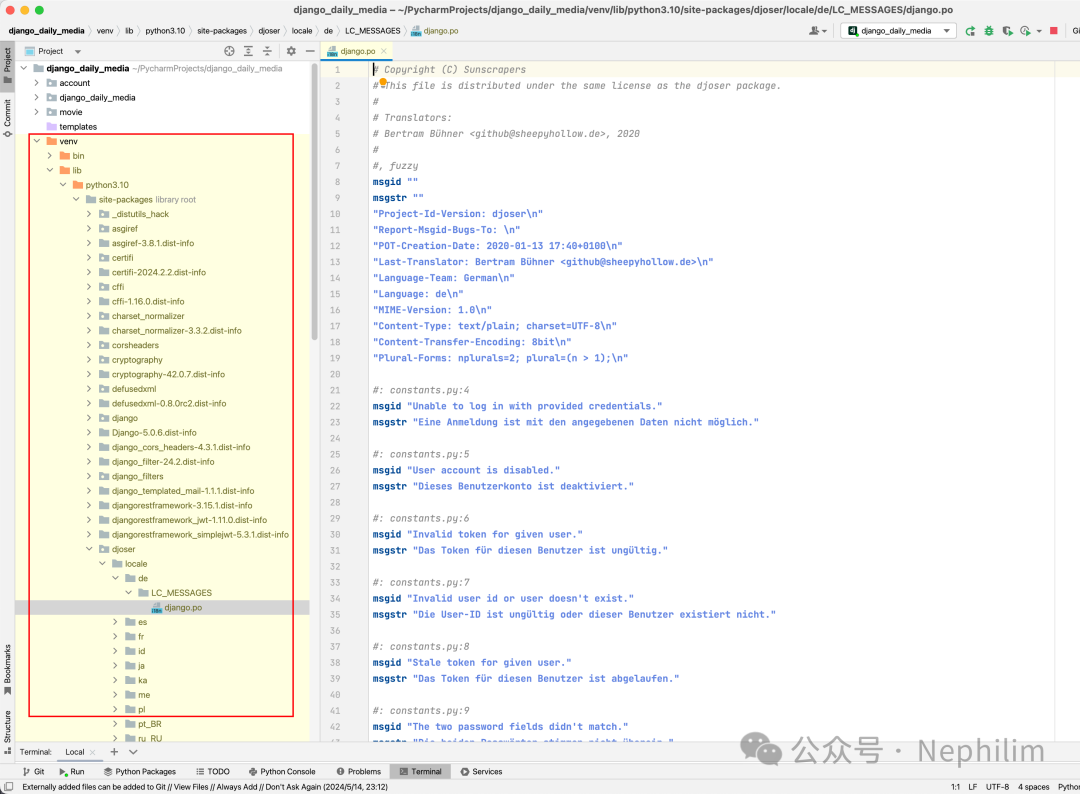Expand all in Project panel

pos(249,51)
